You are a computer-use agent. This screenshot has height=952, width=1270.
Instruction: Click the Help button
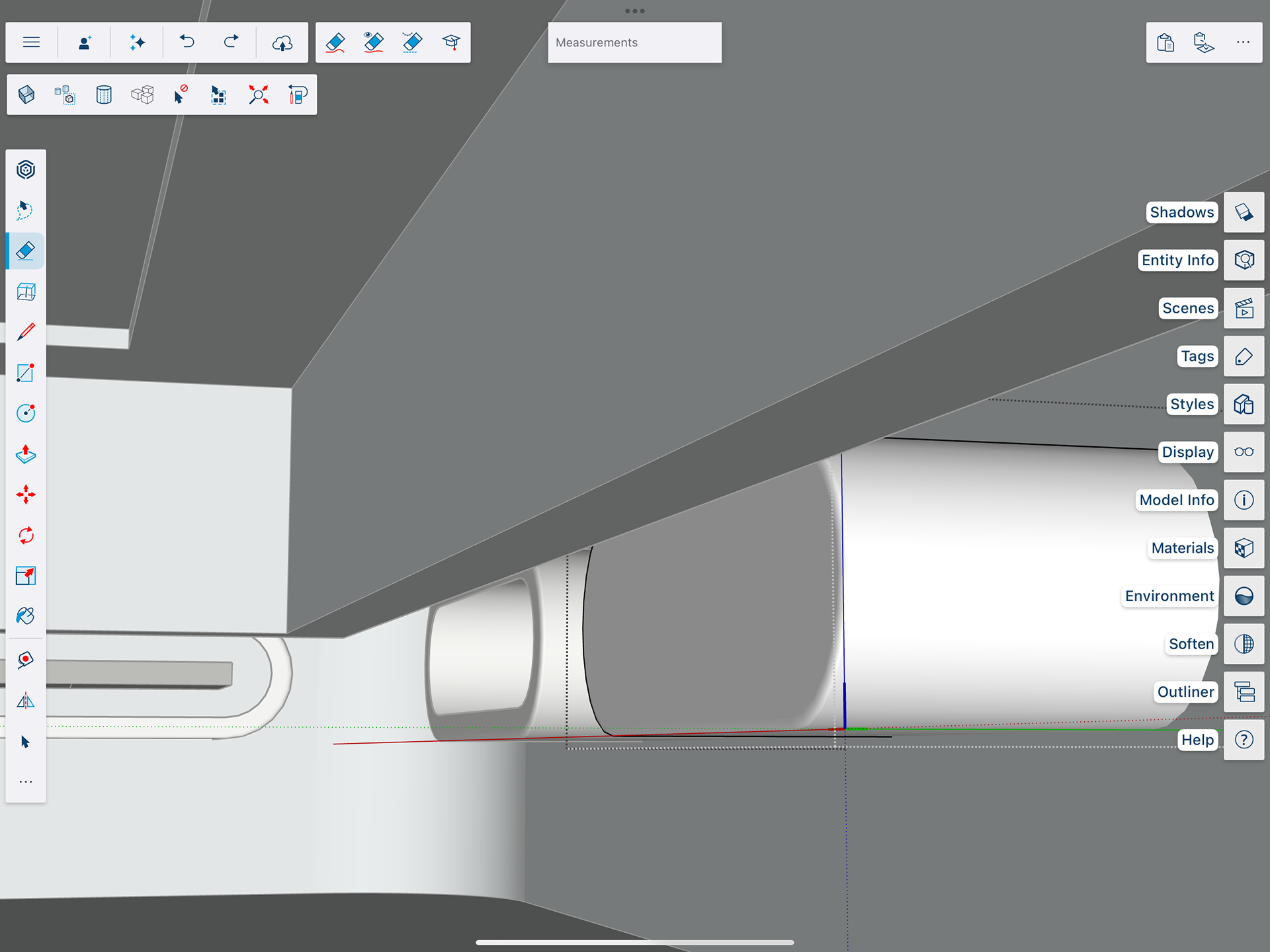tap(1244, 740)
